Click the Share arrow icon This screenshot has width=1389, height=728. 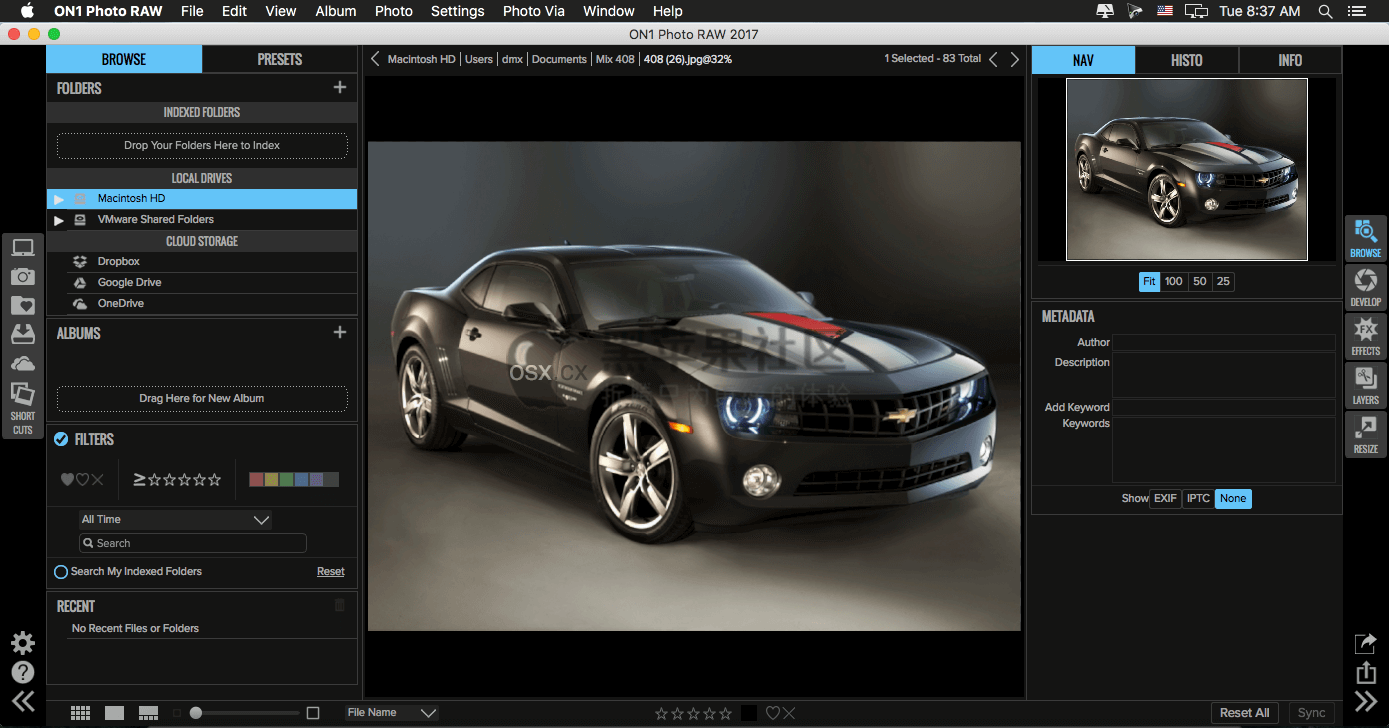[1365, 643]
